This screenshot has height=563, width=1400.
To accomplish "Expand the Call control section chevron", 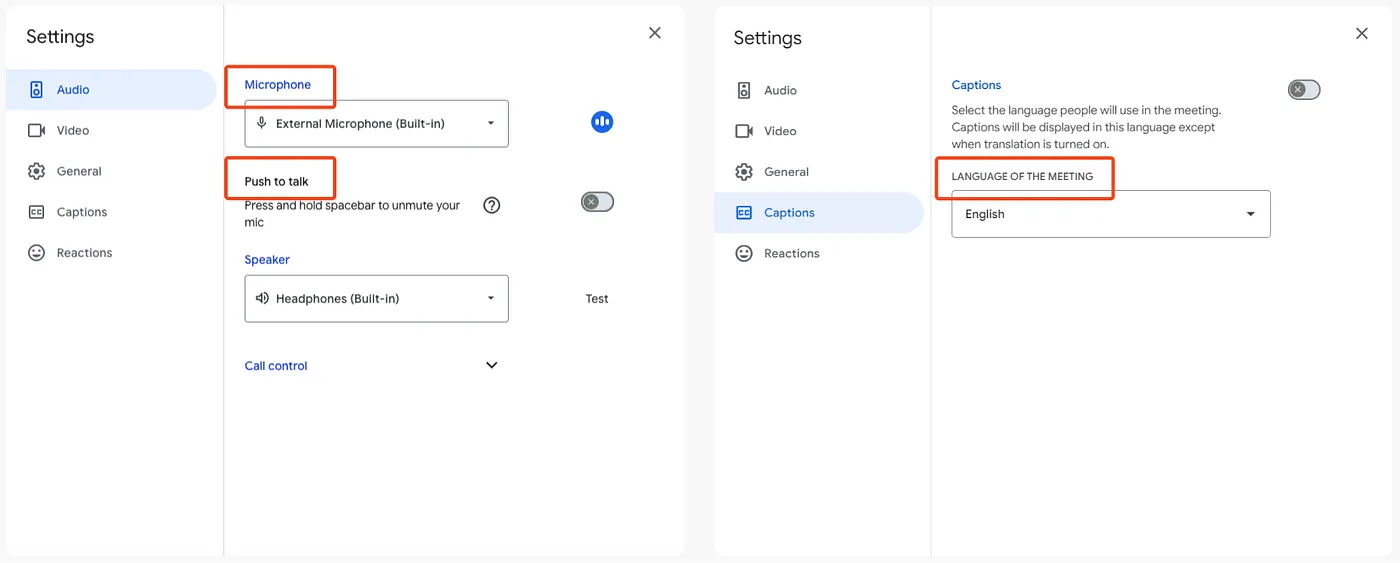I will (x=492, y=365).
